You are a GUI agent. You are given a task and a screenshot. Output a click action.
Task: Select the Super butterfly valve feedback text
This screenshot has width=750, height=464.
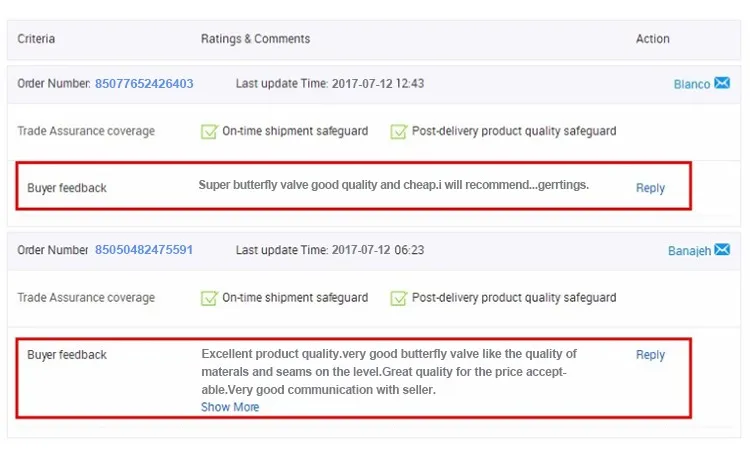[393, 185]
